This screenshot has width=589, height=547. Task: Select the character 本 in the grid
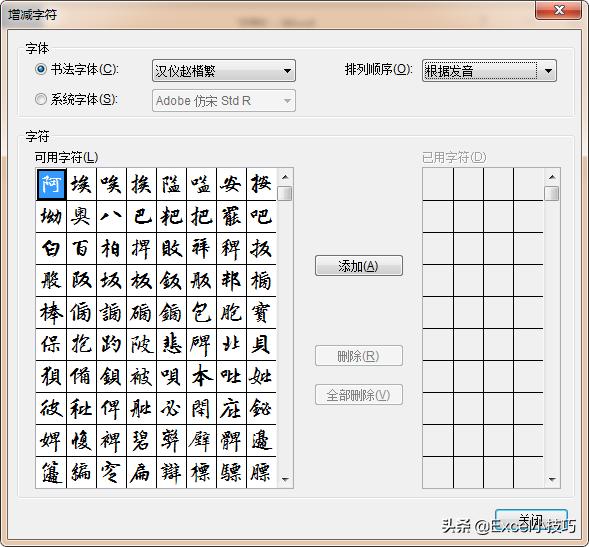(201, 376)
